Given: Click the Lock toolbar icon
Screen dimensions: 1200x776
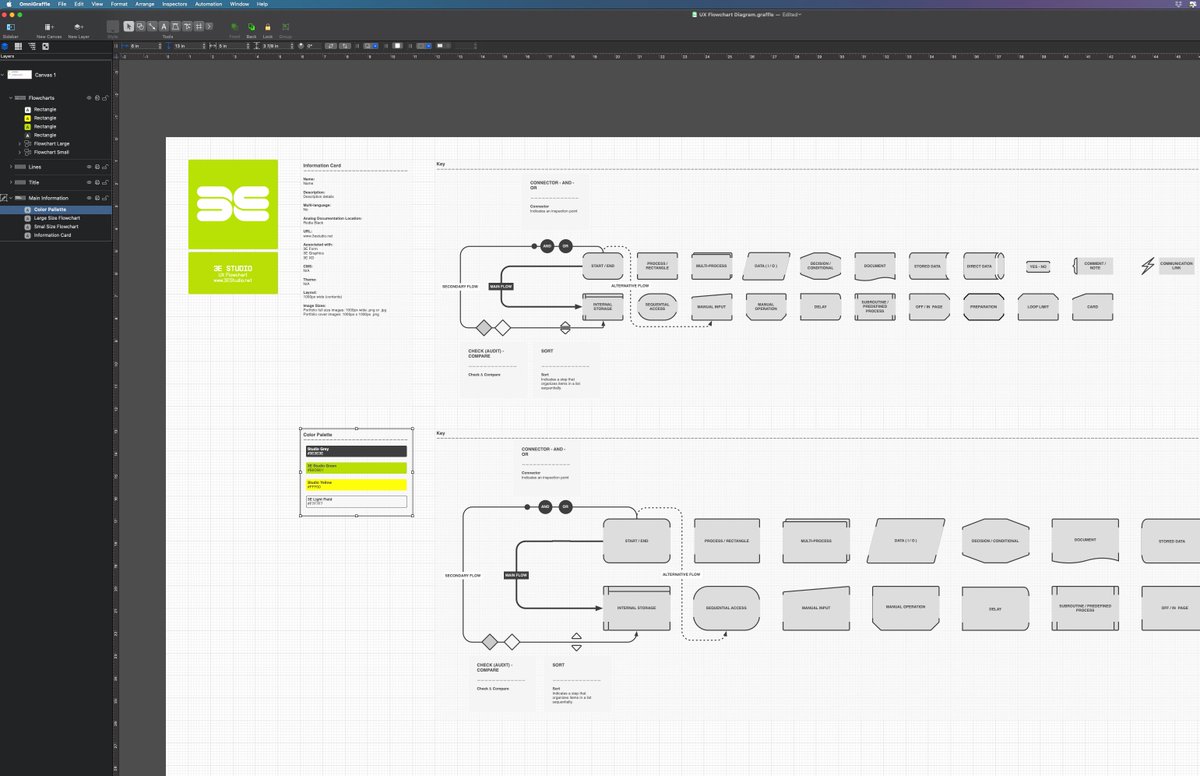Looking at the screenshot, I should tap(267, 26).
